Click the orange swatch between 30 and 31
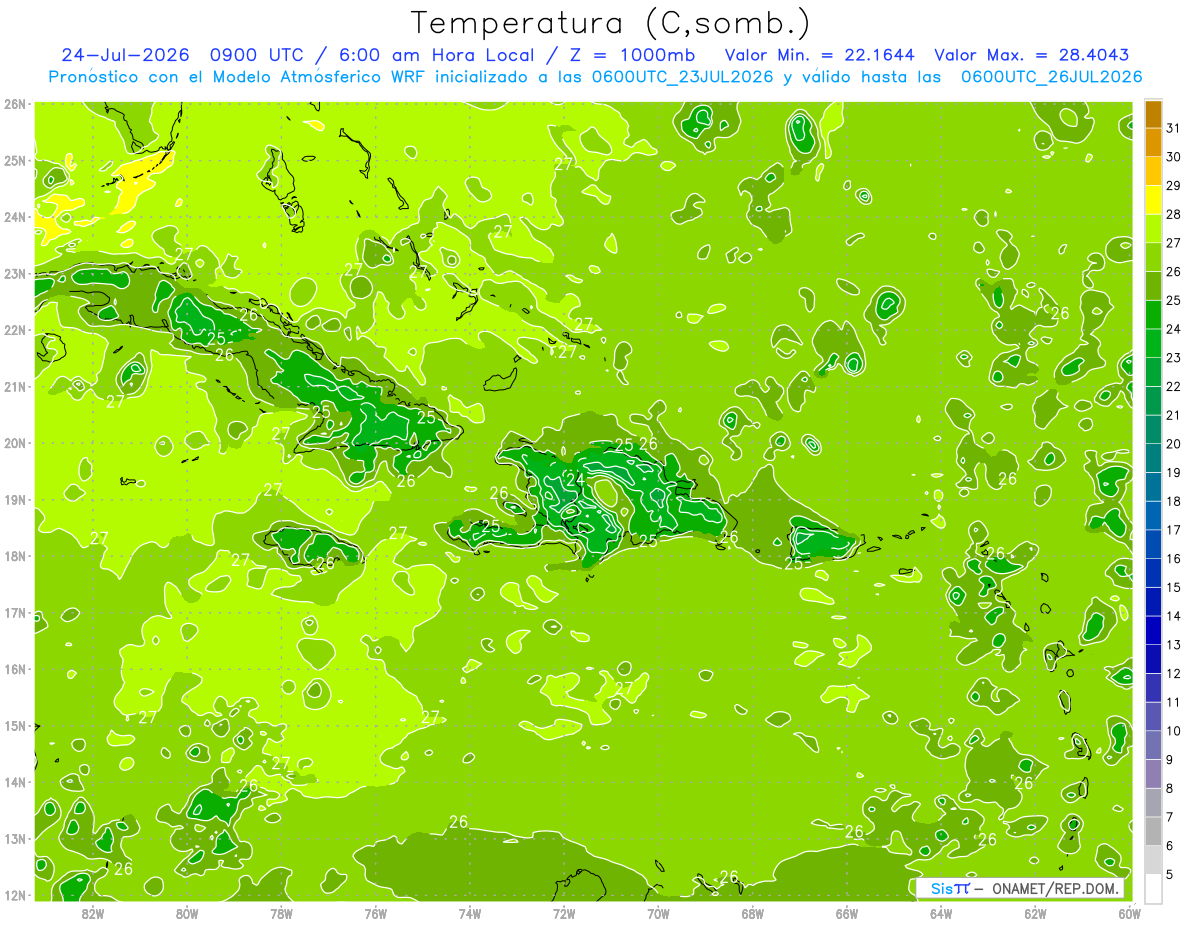The width and height of the screenshot is (1200, 927). pos(1153,143)
